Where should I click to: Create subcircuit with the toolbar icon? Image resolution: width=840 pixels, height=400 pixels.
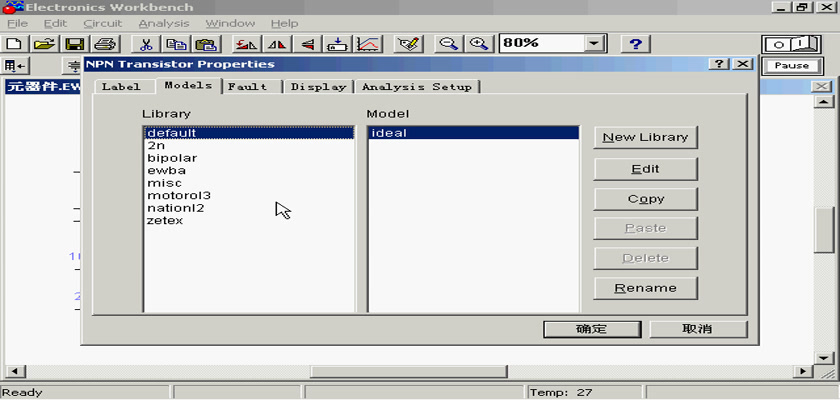point(338,44)
